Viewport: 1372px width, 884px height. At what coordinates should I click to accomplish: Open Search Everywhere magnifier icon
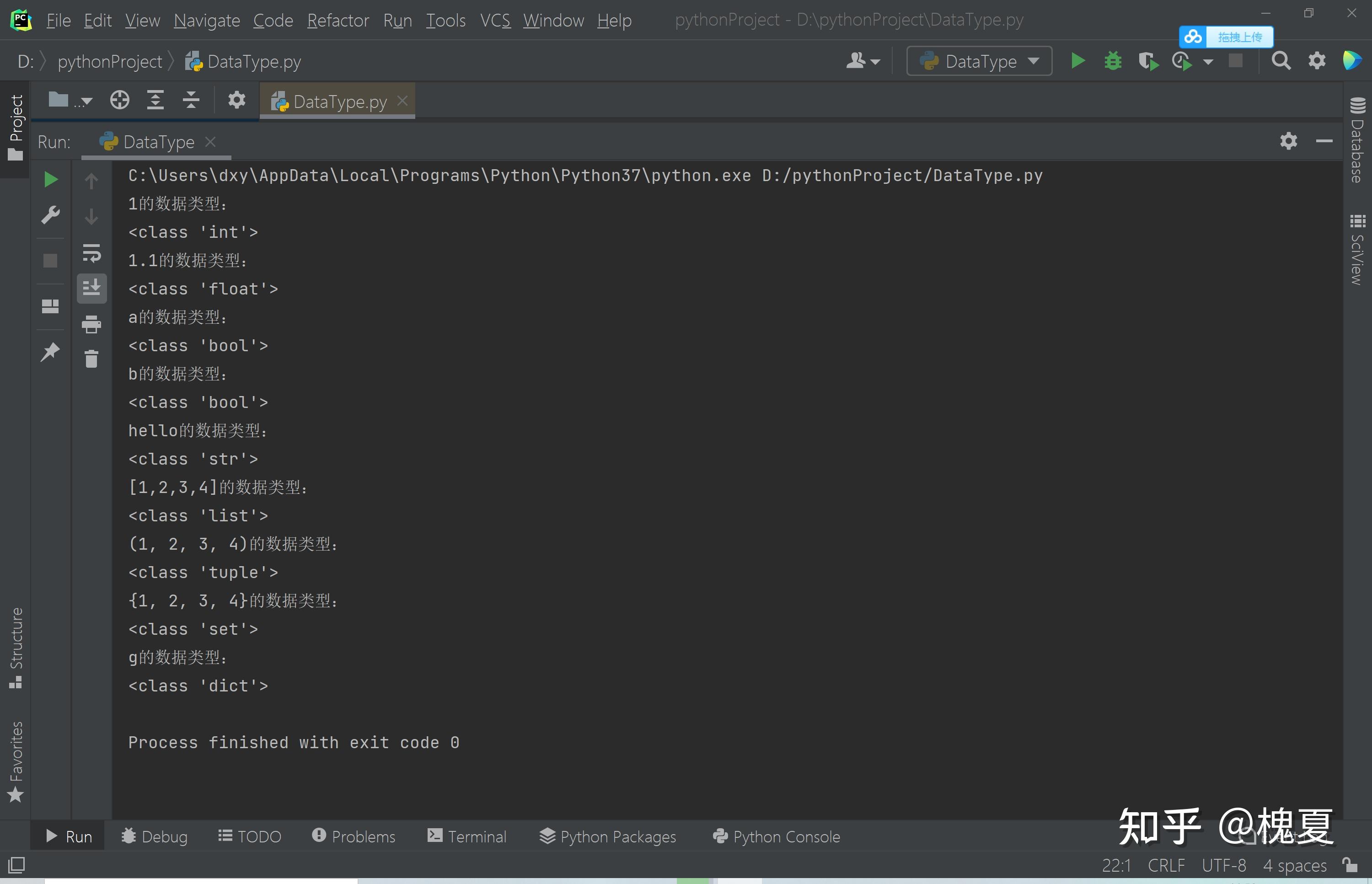1281,60
